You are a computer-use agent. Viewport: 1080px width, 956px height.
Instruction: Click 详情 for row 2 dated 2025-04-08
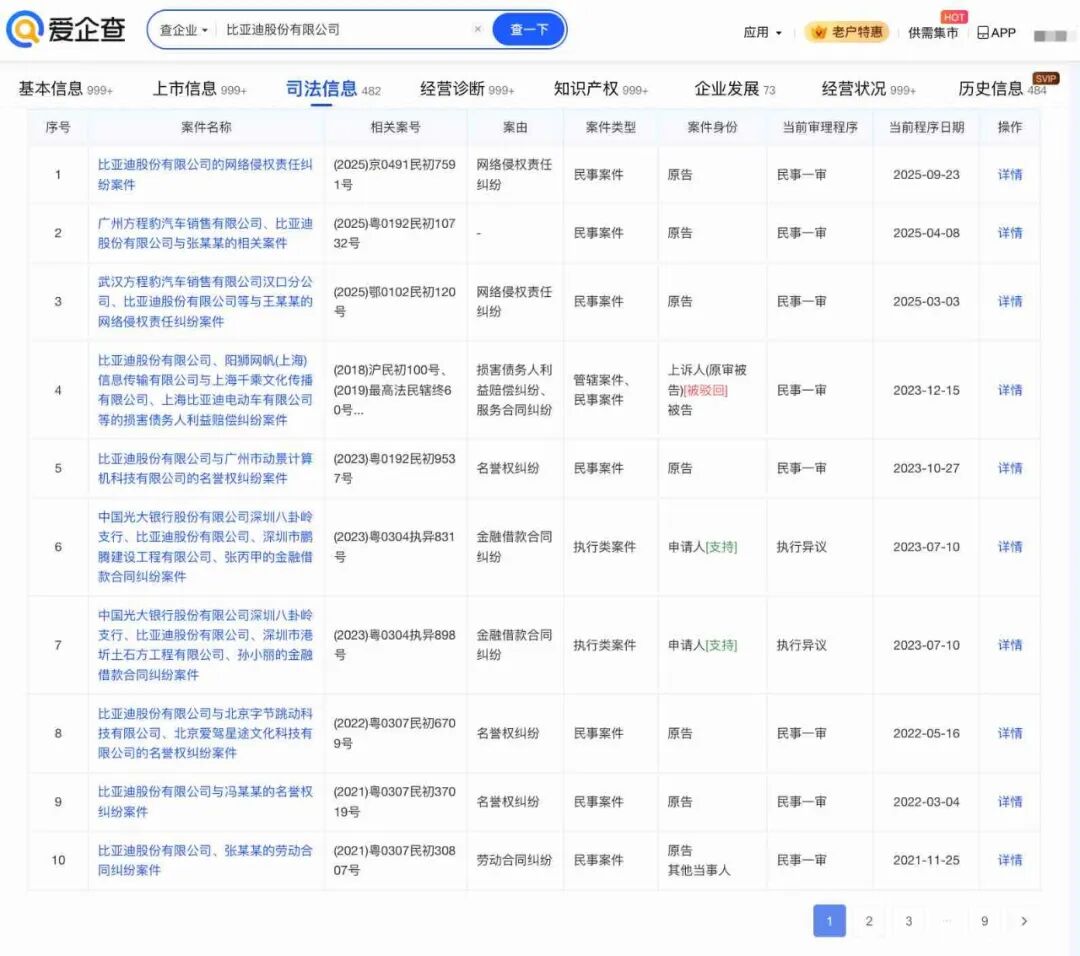(1010, 233)
